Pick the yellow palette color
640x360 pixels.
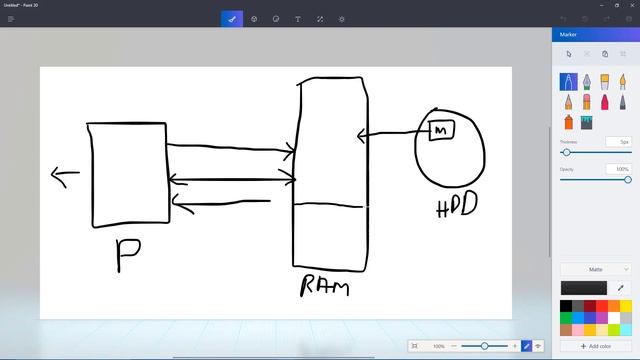626,306
